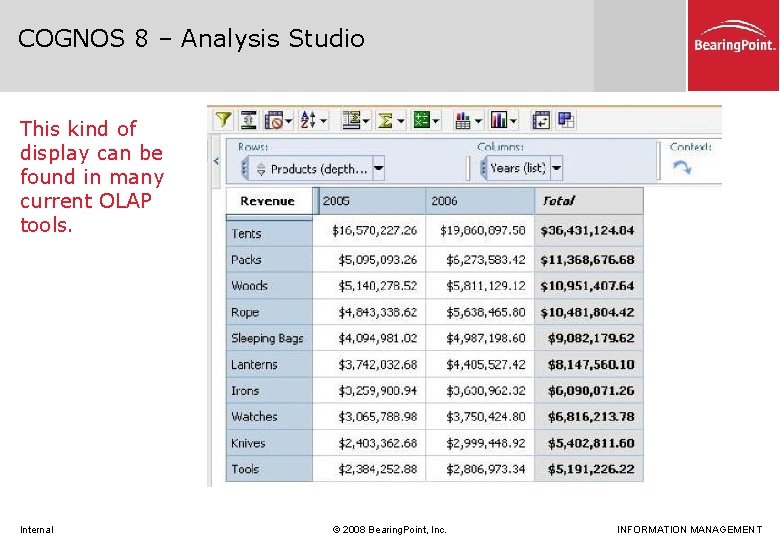Select the Sleeping Bags row header
780x540 pixels.
pyautogui.click(x=269, y=338)
